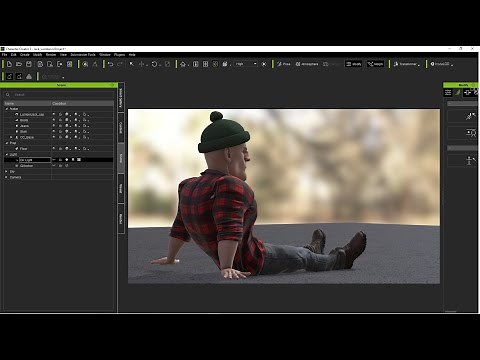Click the Pose button
Image resolution: width=480 pixels, height=360 pixels.
click(x=283, y=64)
